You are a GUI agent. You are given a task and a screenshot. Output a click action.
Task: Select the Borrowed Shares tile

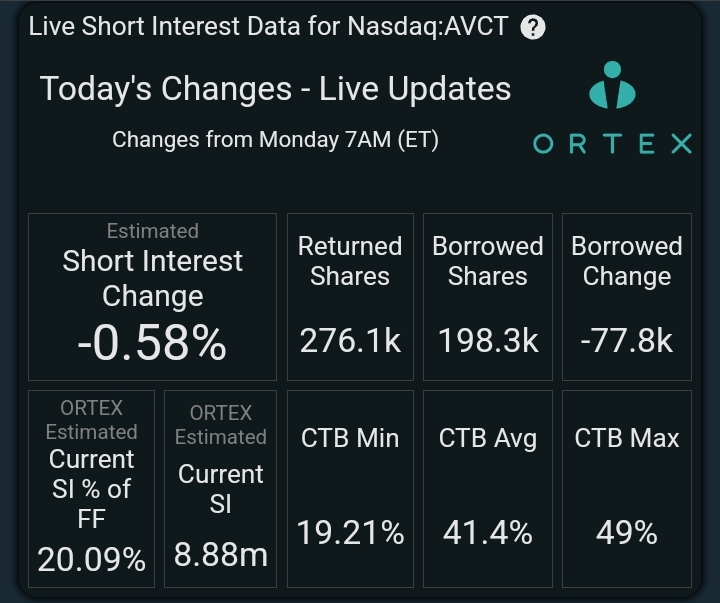click(487, 296)
